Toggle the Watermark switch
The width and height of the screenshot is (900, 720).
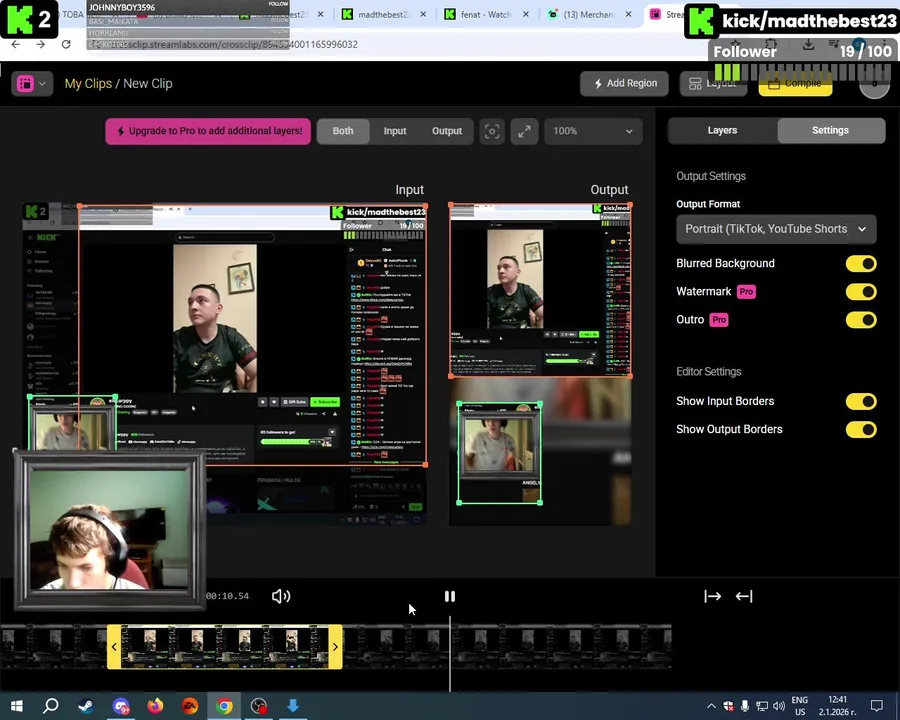click(x=861, y=292)
